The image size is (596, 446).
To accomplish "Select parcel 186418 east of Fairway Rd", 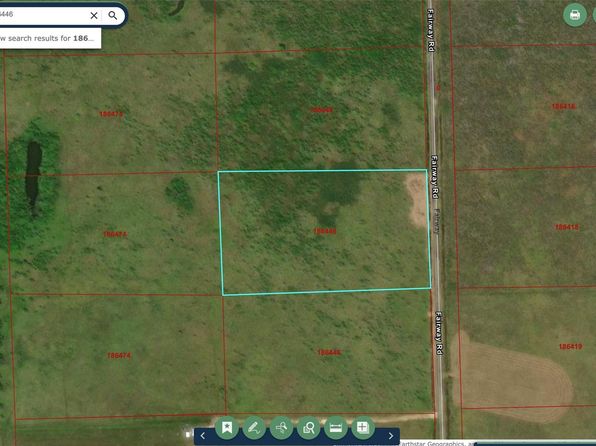I will tap(567, 227).
